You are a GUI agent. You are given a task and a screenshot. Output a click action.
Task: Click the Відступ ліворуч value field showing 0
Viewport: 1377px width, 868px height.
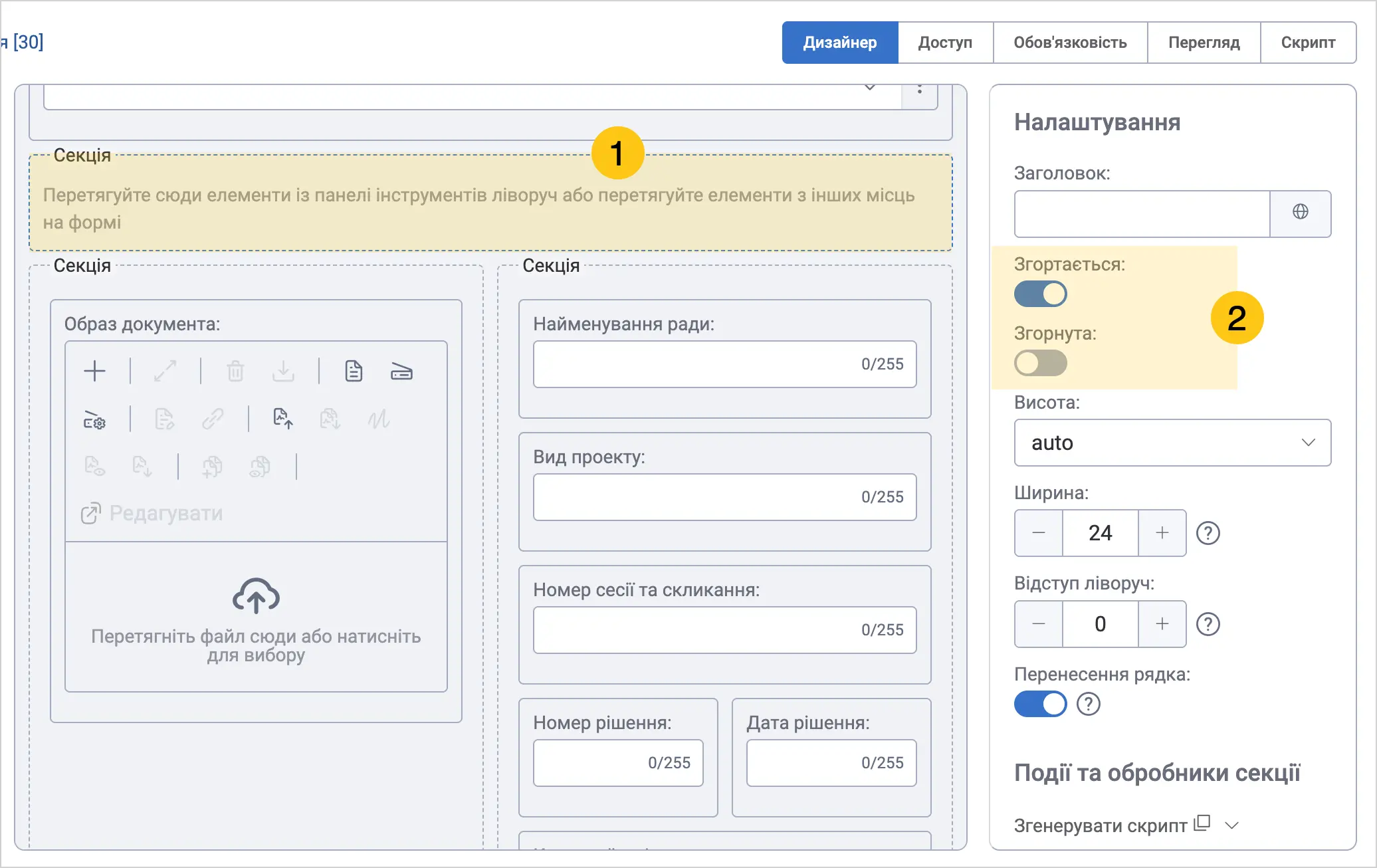[1101, 624]
